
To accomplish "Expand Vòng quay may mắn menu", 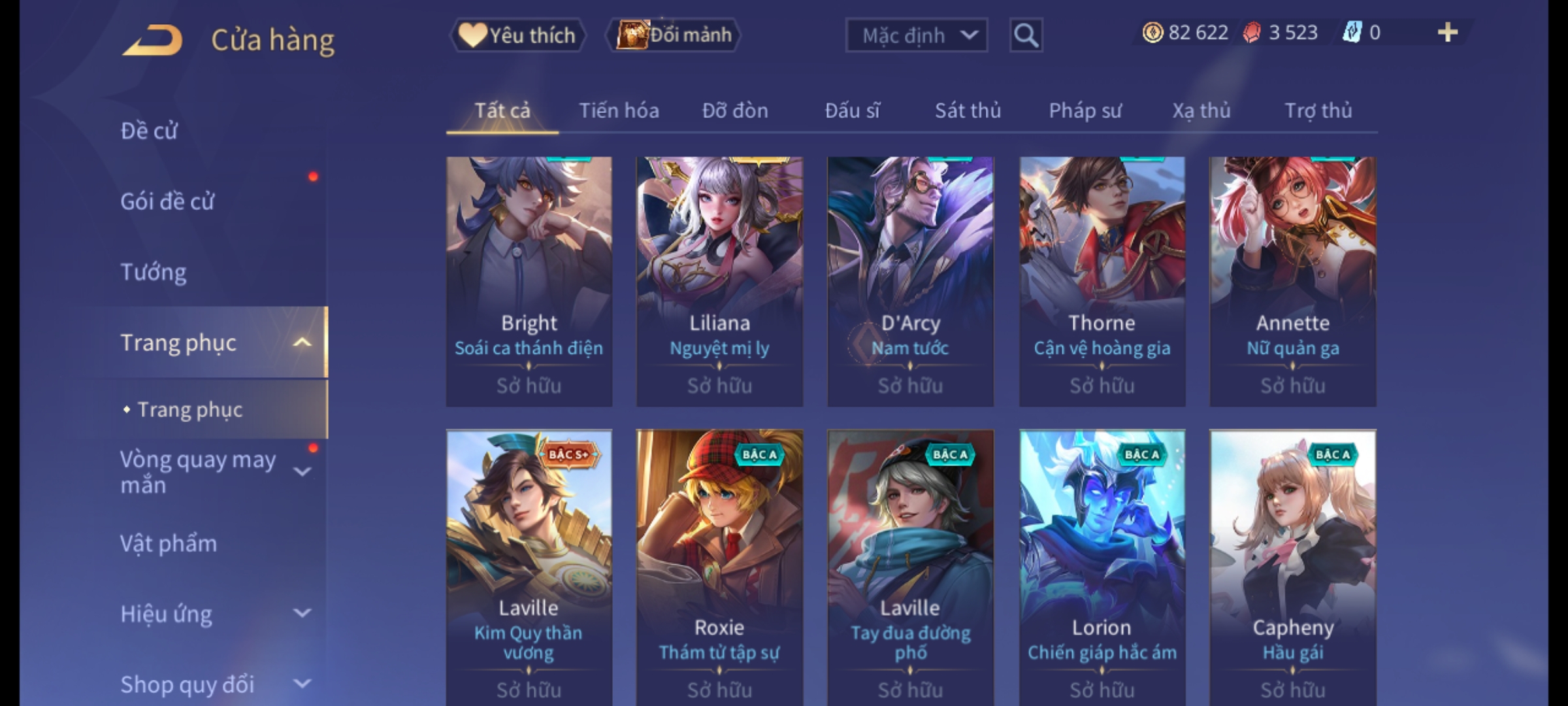I will tap(302, 471).
